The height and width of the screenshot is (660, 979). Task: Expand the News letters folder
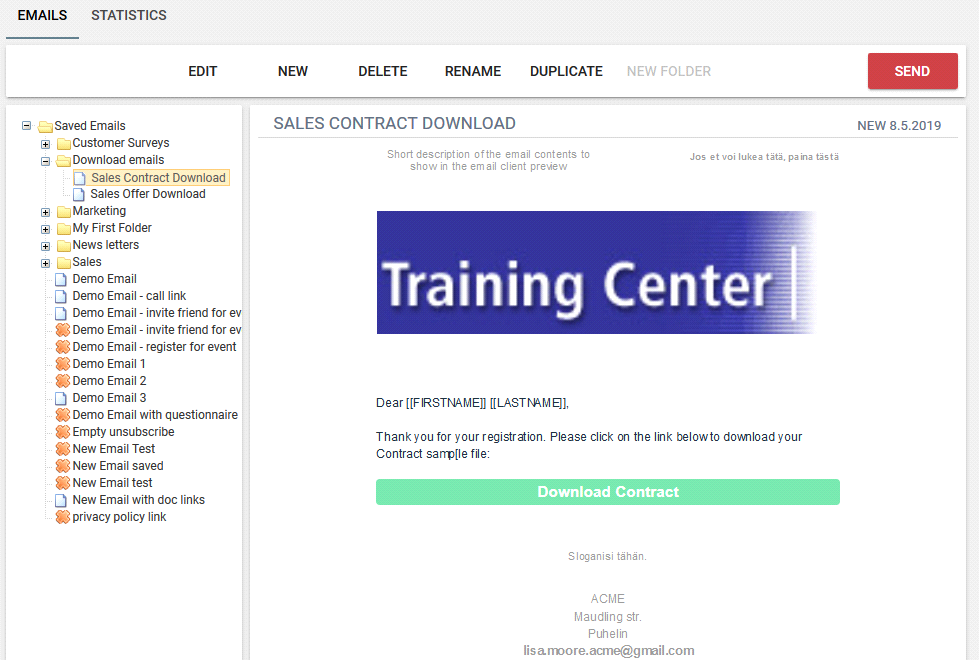point(46,246)
